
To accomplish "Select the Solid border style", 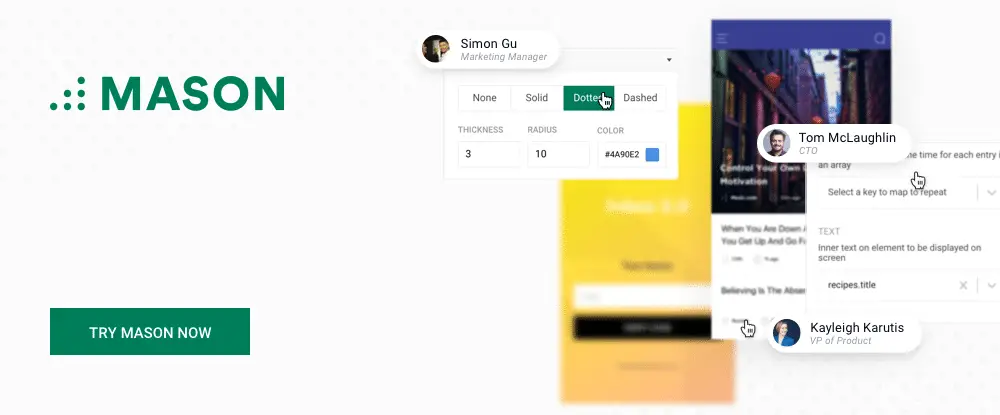I will [537, 98].
